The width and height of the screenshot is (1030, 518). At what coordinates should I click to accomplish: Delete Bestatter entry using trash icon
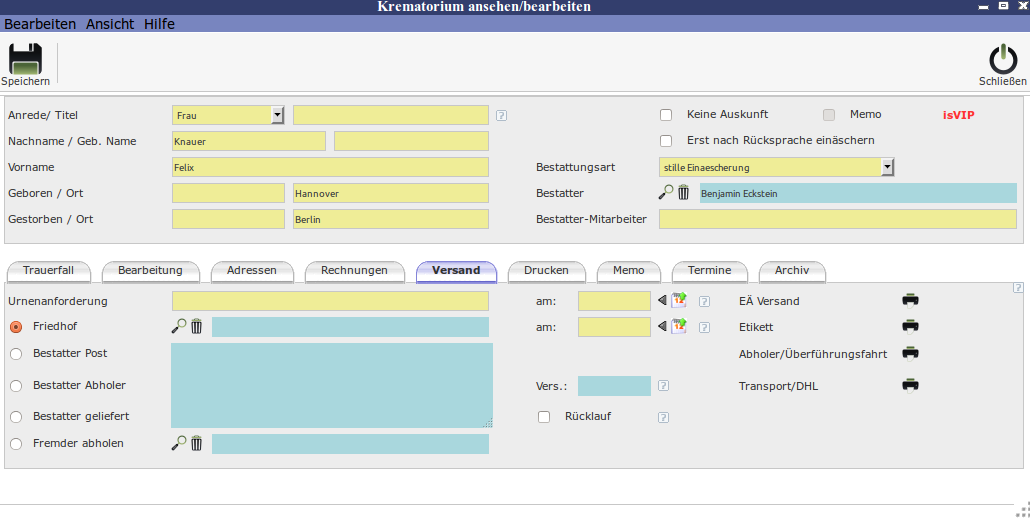coord(684,193)
